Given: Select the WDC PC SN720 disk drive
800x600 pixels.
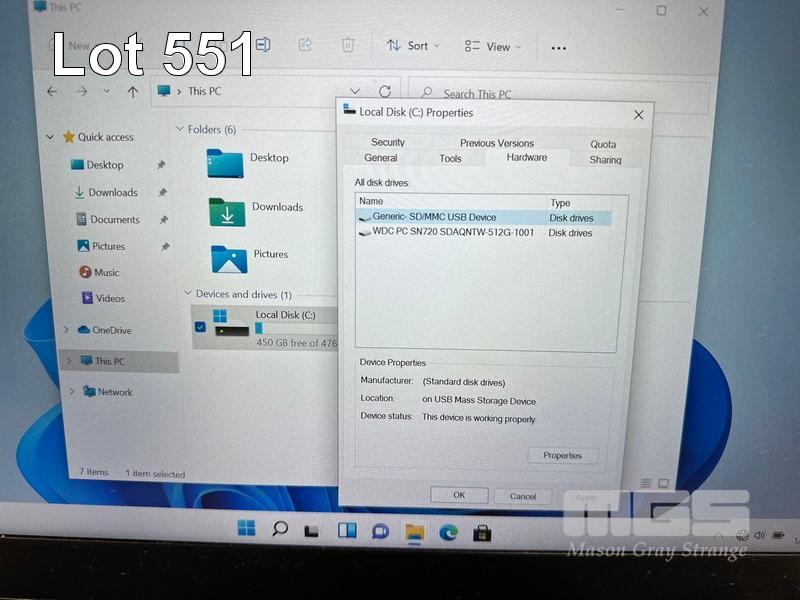Looking at the screenshot, I should click(452, 233).
